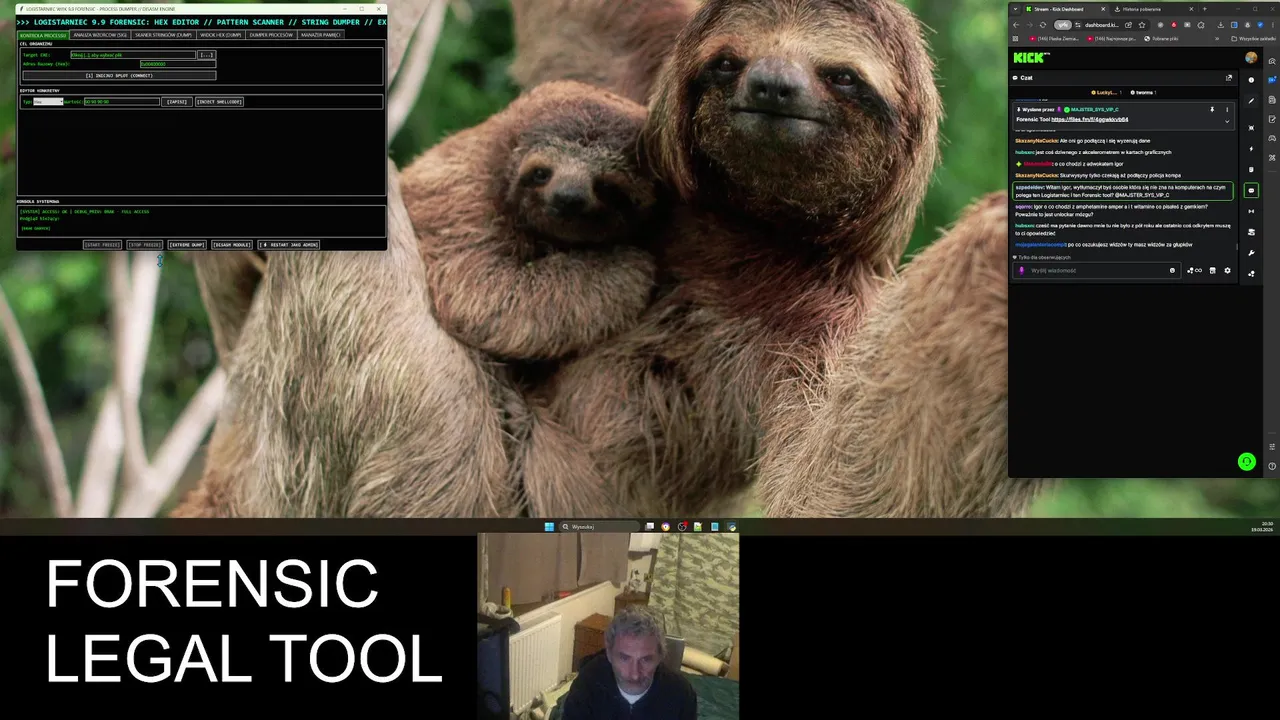This screenshot has height=720, width=1280.
Task: Click the Wyszukaj taskbar search box
Action: click(x=600, y=527)
